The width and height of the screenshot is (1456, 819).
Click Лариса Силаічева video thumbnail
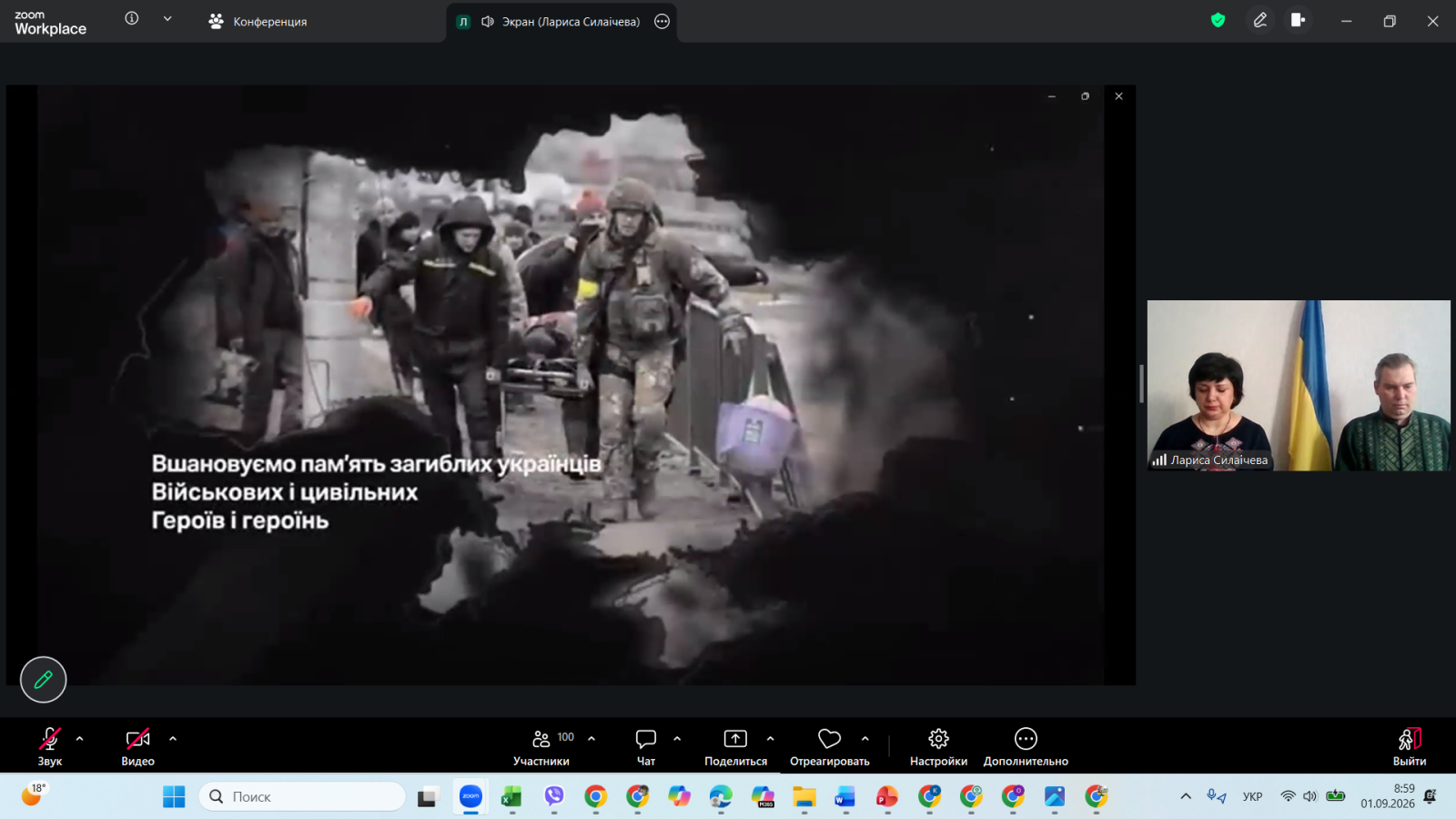(x=1299, y=385)
